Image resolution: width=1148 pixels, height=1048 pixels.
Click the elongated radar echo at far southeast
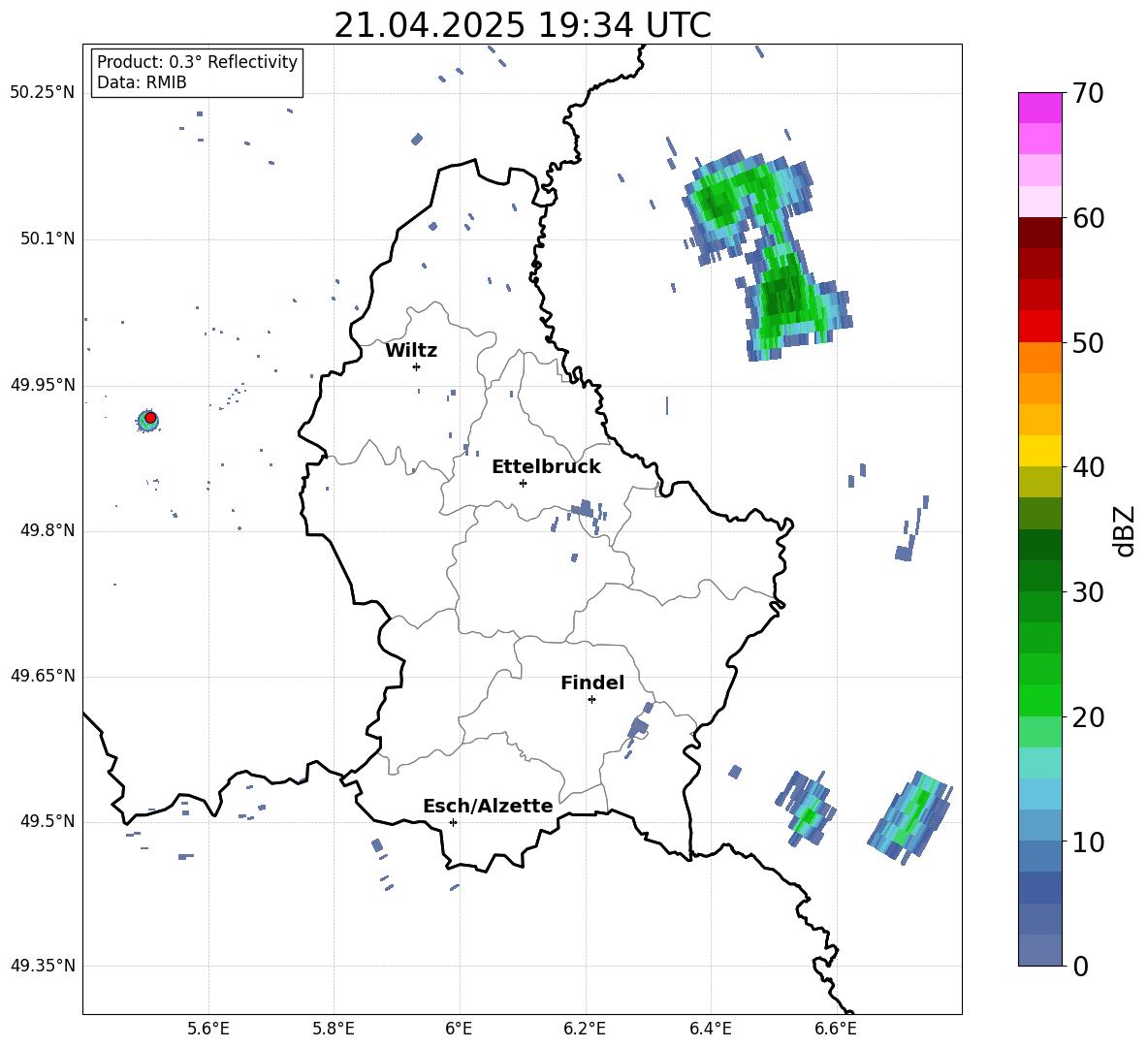910,817
